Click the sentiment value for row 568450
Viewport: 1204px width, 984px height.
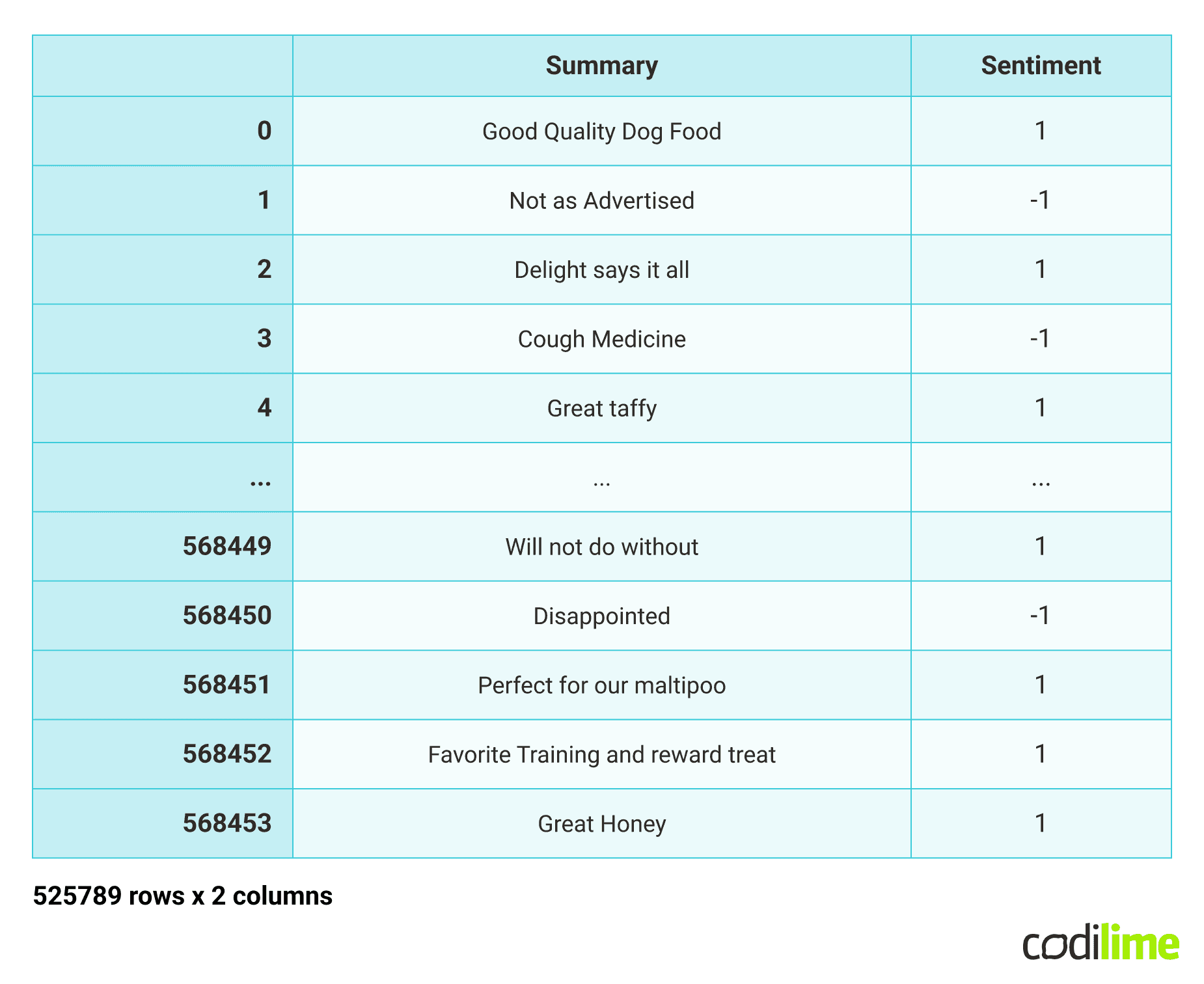(x=1040, y=616)
